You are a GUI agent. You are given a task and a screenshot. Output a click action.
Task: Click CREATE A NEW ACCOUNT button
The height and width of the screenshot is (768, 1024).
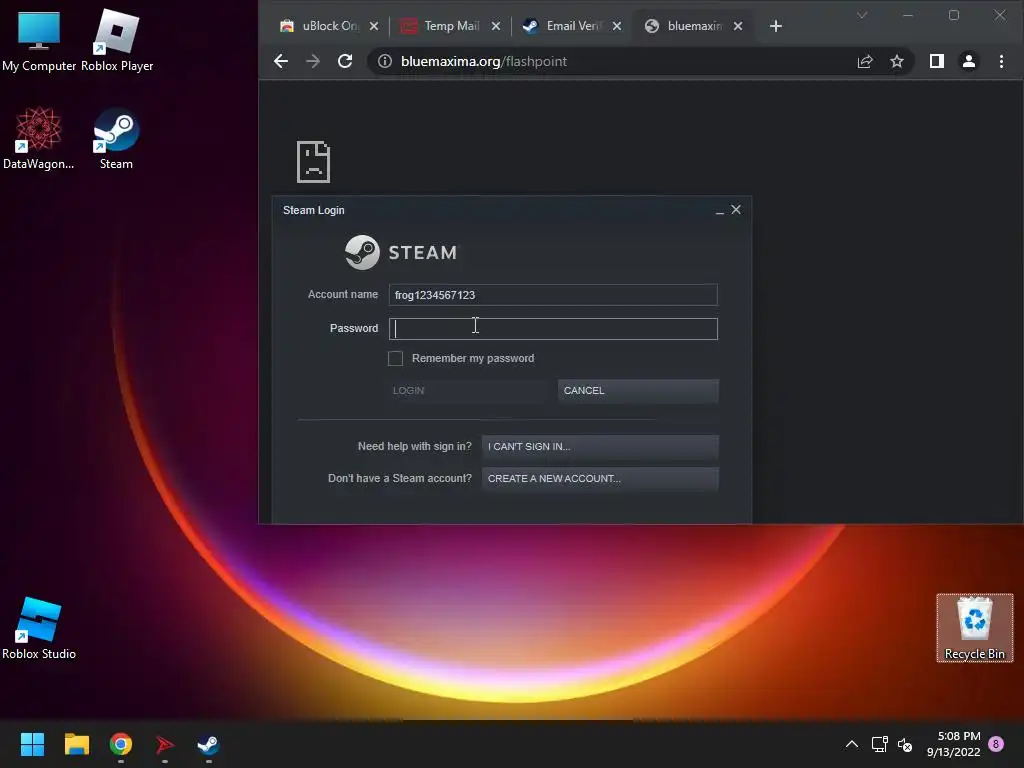point(600,479)
